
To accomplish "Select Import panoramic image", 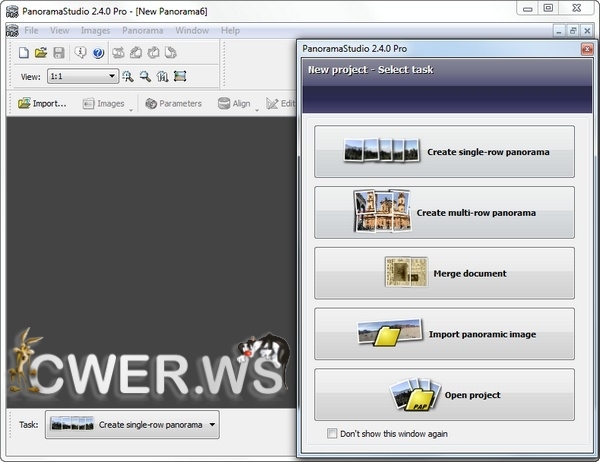I will (x=444, y=334).
